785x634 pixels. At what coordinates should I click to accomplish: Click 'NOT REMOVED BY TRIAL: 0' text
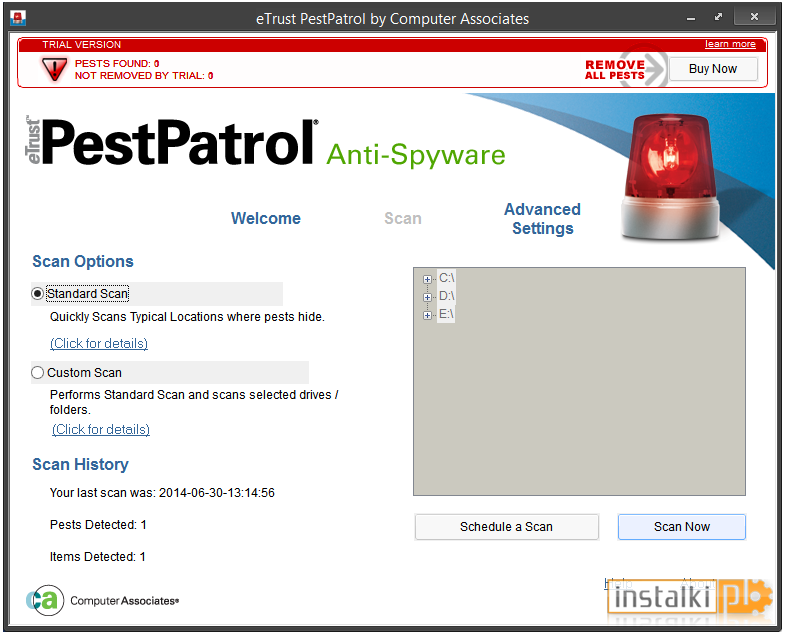[x=144, y=76]
